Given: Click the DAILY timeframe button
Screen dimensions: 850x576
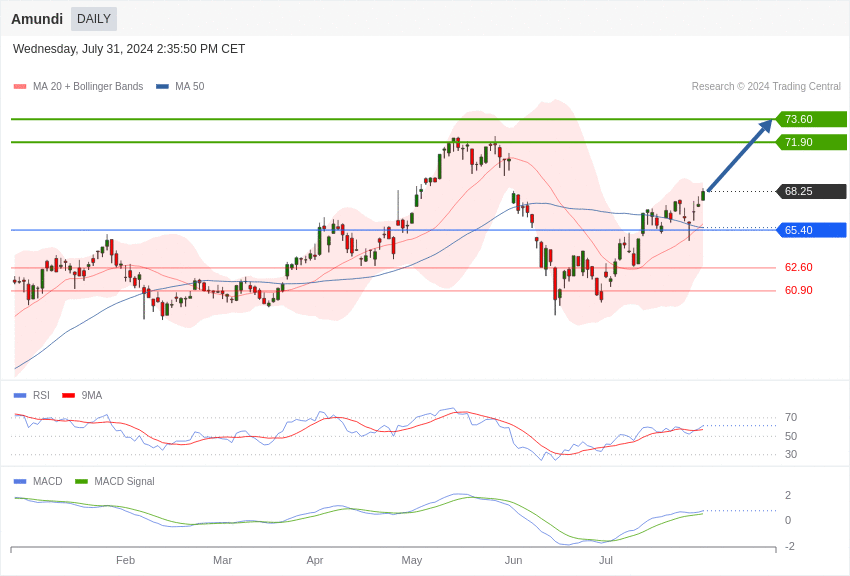Looking at the screenshot, I should 94,19.
